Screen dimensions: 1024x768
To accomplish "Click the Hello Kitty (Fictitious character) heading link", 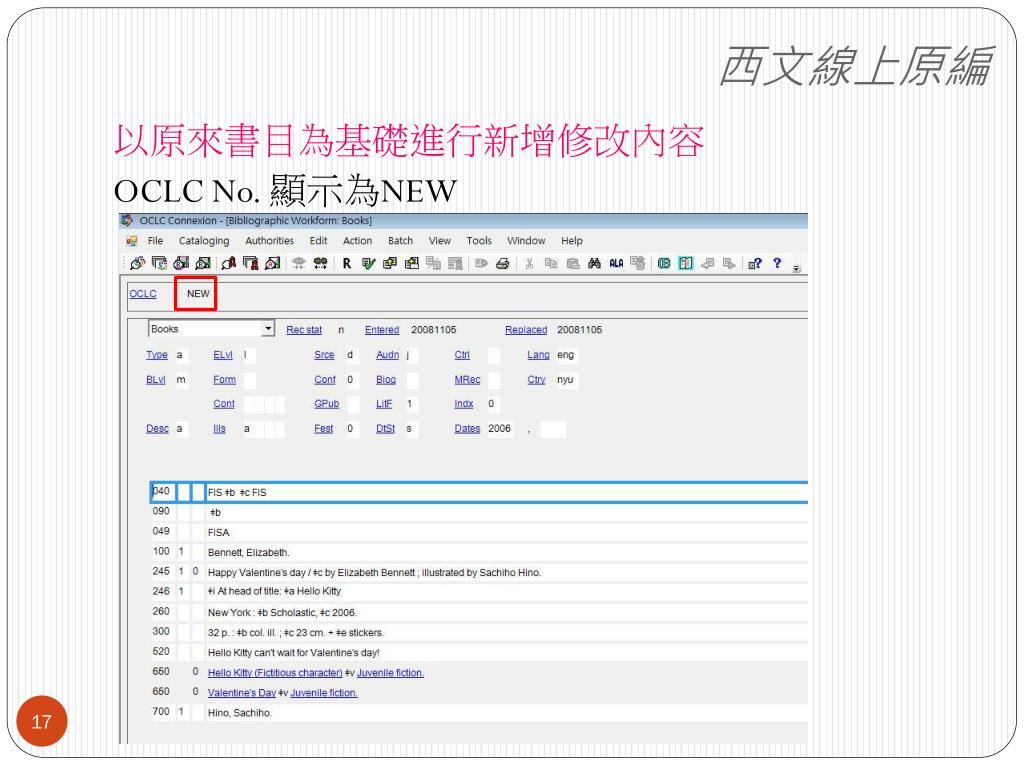I will (x=275, y=673).
